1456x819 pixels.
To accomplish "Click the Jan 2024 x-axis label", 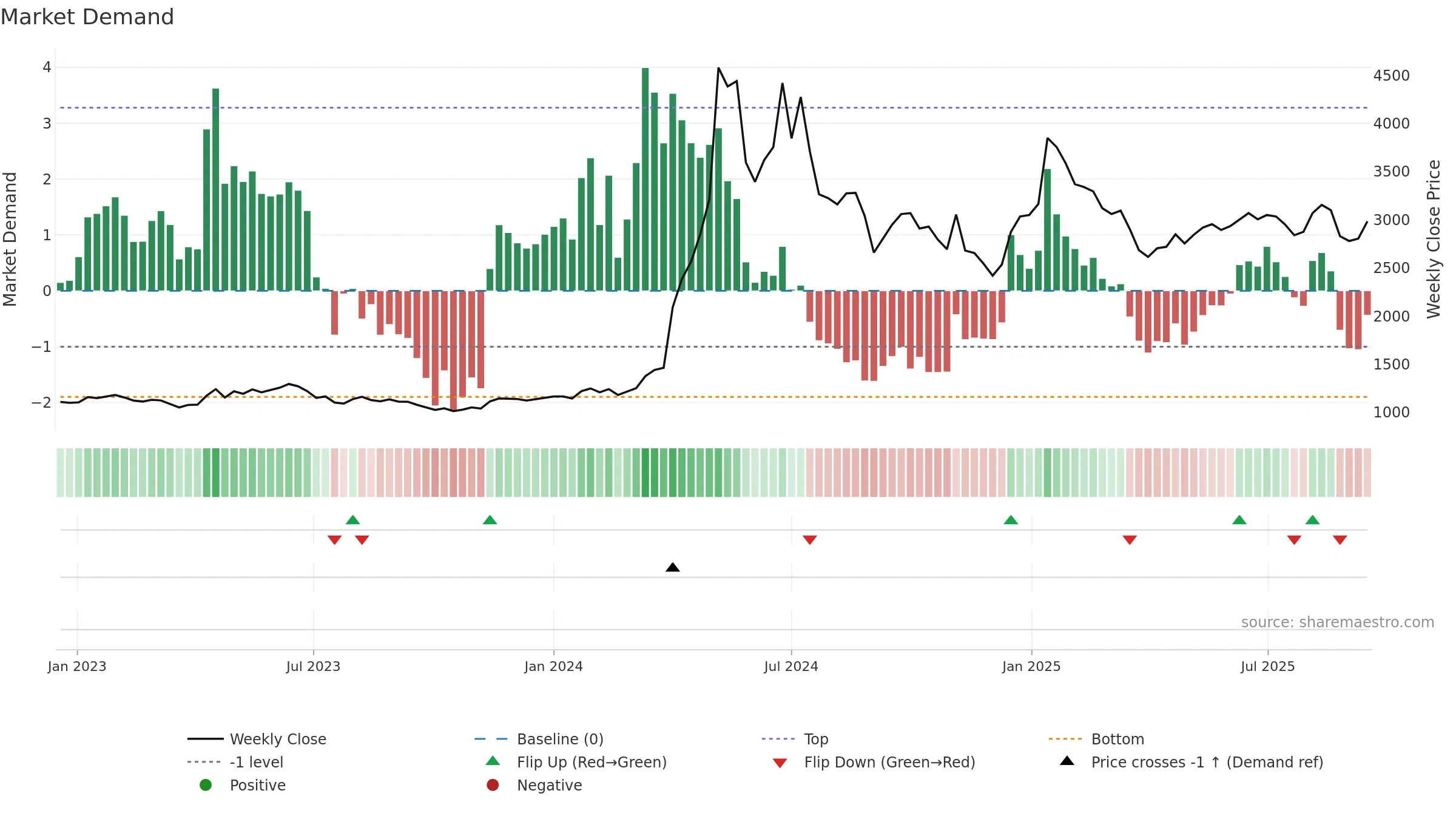I will click(x=554, y=666).
